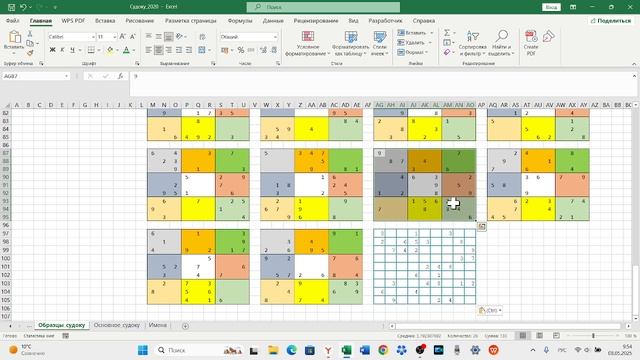Toggle Underline (Ч) formatting
The height and width of the screenshot is (360, 640).
click(x=72, y=50)
